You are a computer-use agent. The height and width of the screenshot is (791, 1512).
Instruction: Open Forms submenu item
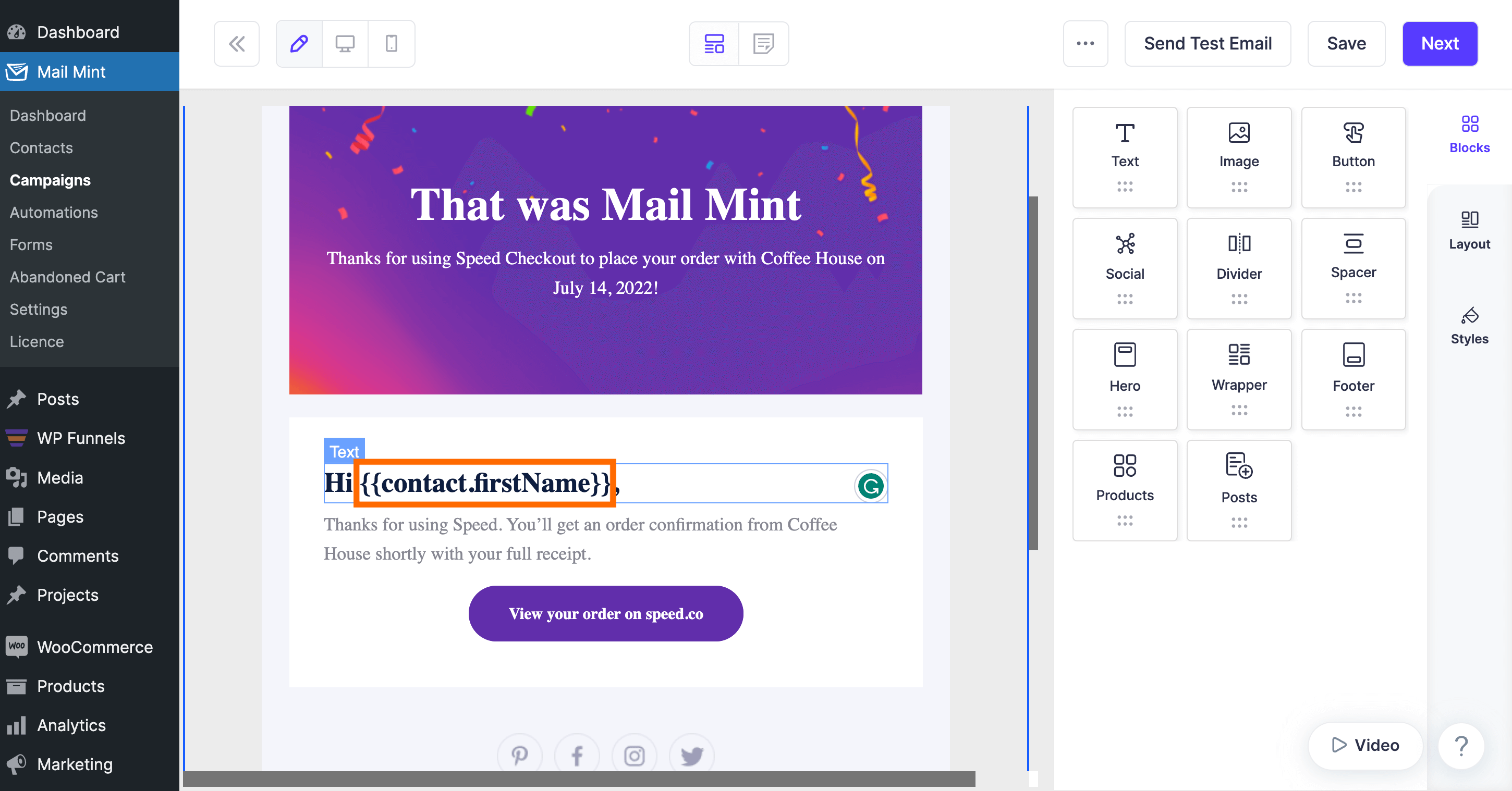[31, 244]
